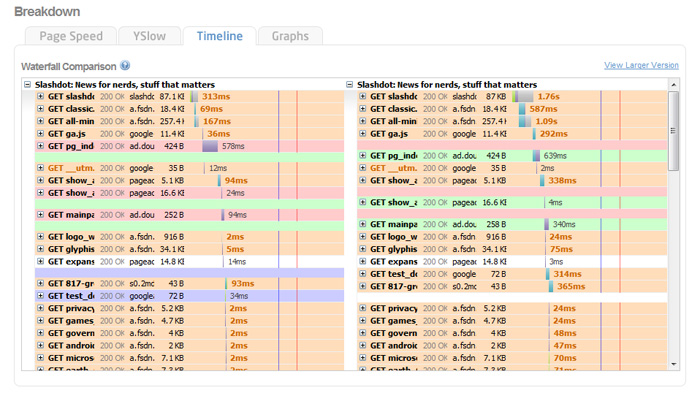Viewport: 700px width, 393px height.
Task: Expand right GET ga.js 292ms request
Action: (x=362, y=134)
